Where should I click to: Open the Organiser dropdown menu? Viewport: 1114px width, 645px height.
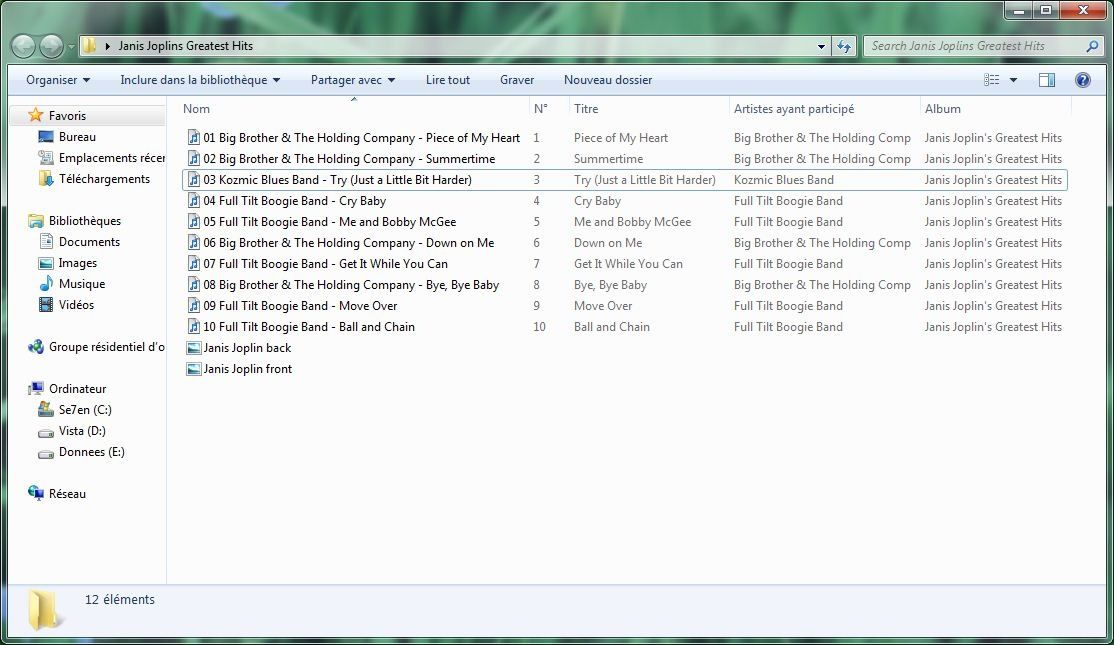(58, 80)
